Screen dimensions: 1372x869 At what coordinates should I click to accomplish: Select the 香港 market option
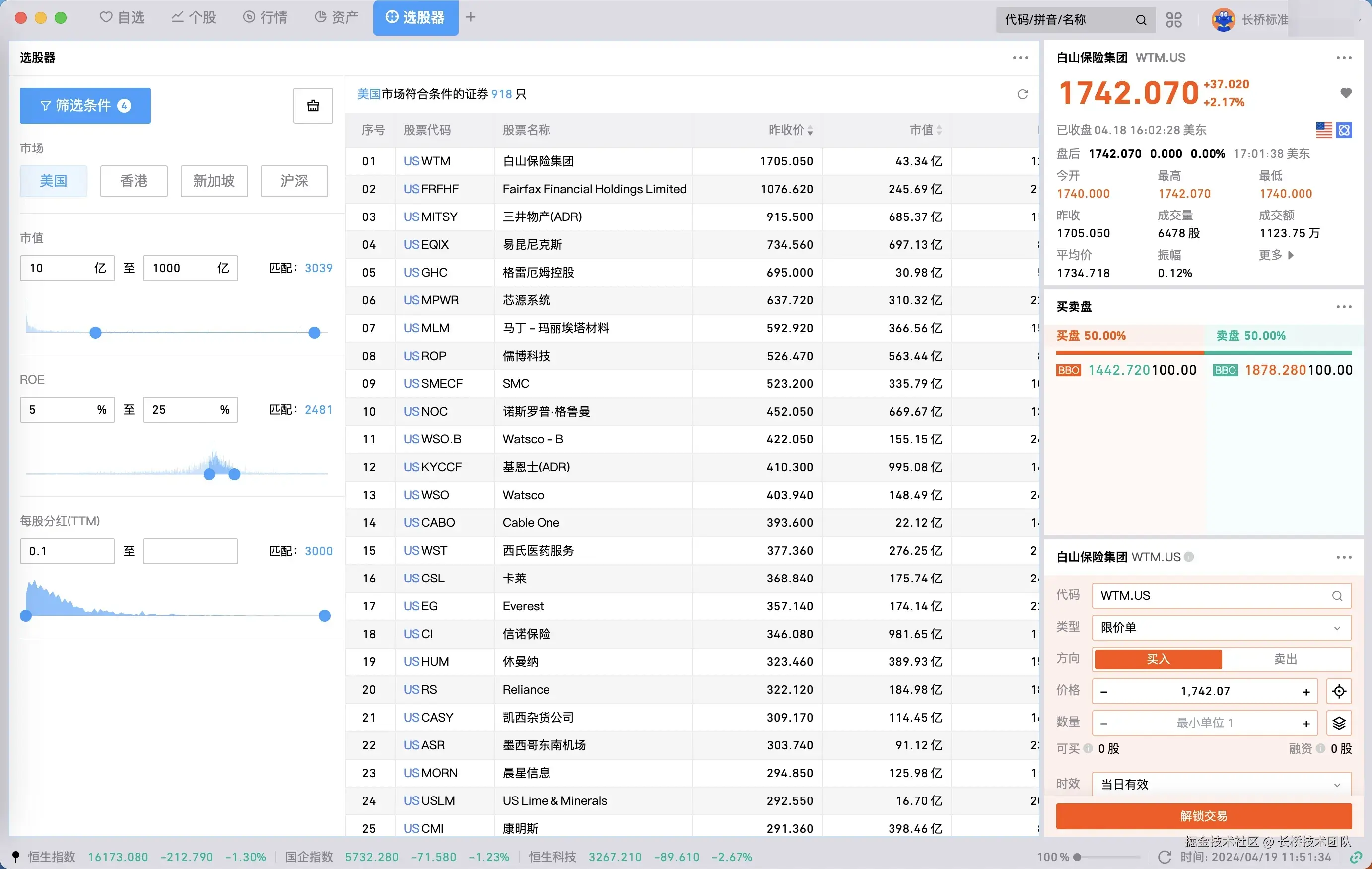[x=134, y=181]
